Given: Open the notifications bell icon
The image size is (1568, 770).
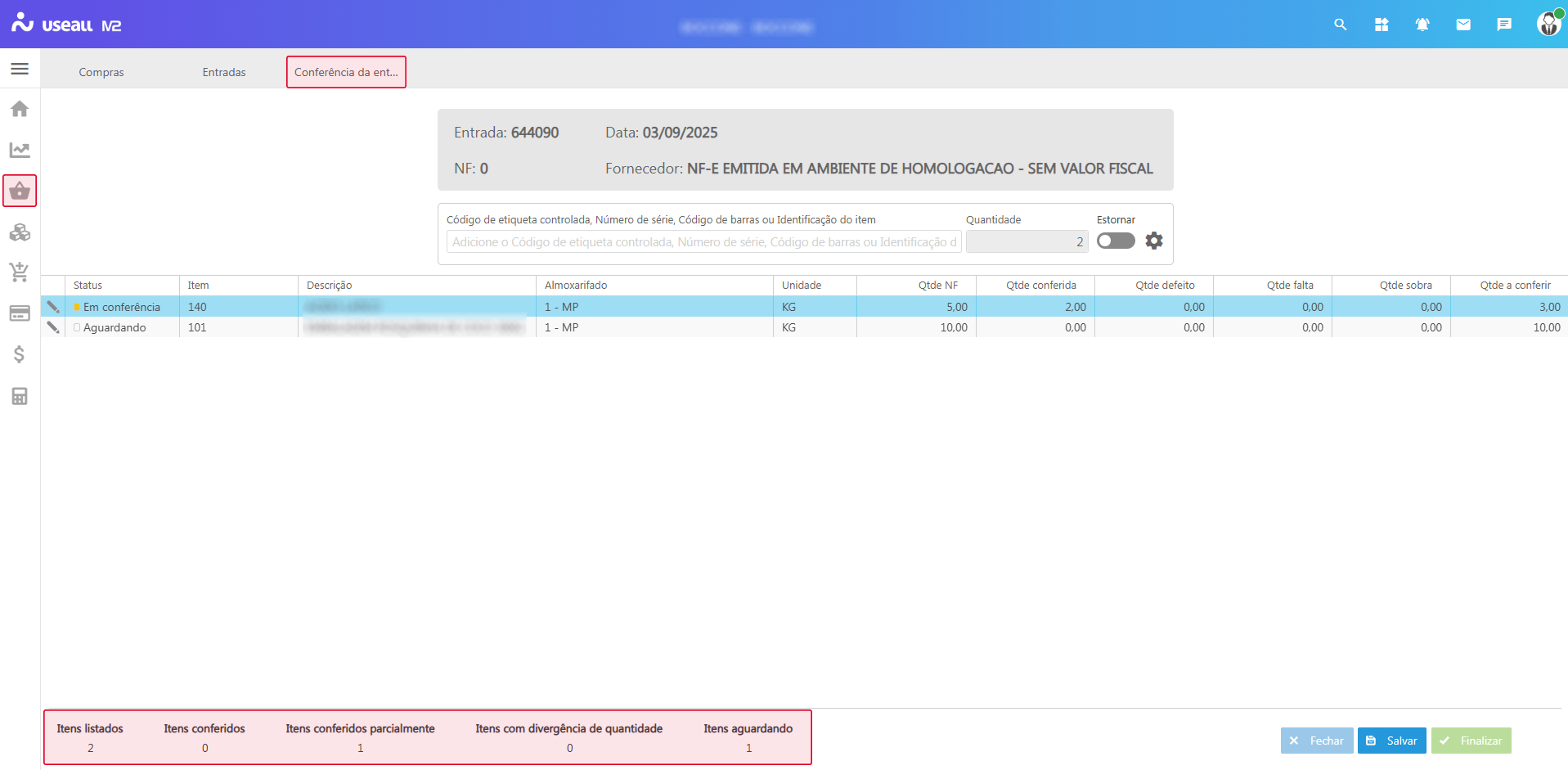Looking at the screenshot, I should click(1422, 25).
